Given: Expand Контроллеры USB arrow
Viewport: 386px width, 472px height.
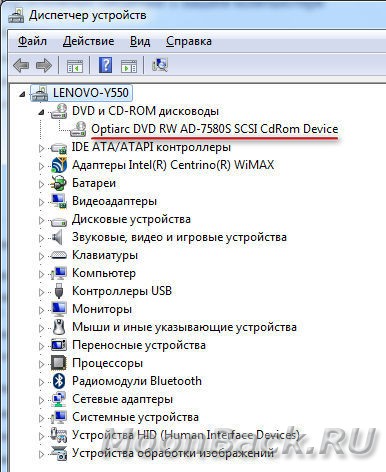Looking at the screenshot, I should click(x=41, y=292).
